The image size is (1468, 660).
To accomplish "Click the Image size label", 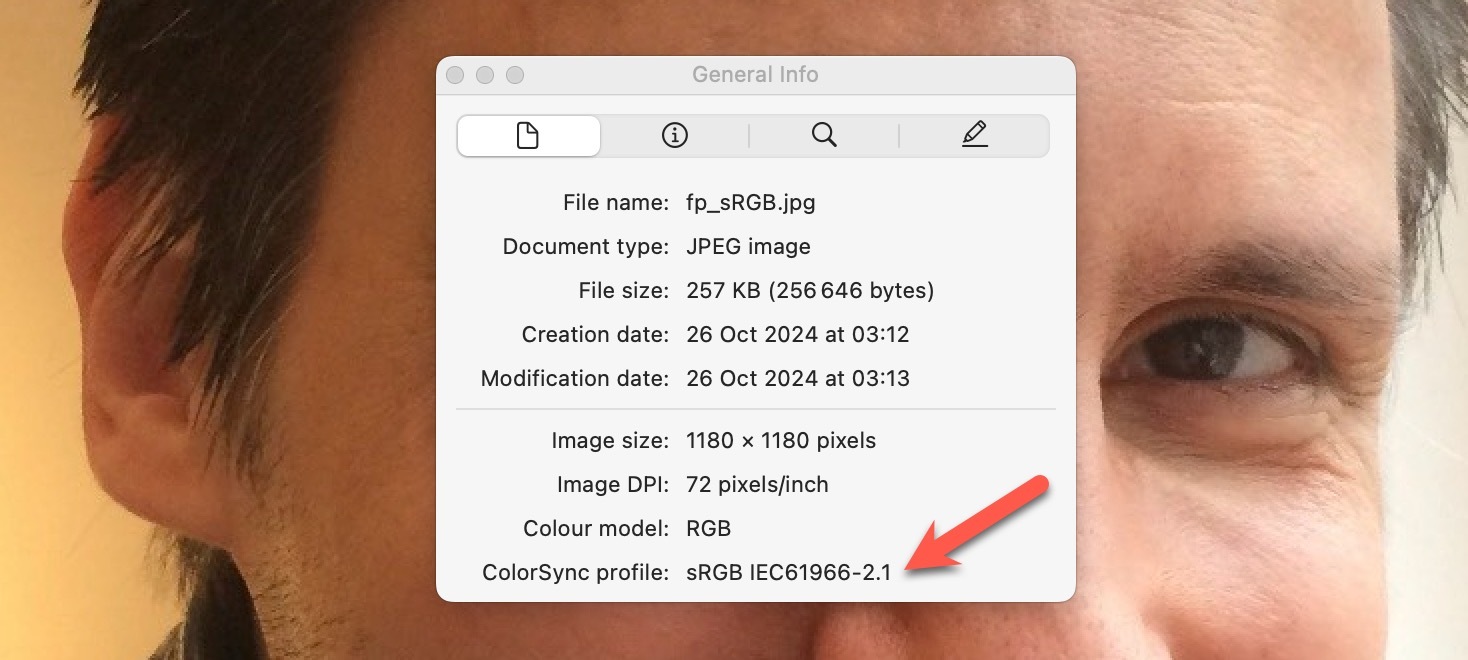I will click(x=610, y=440).
